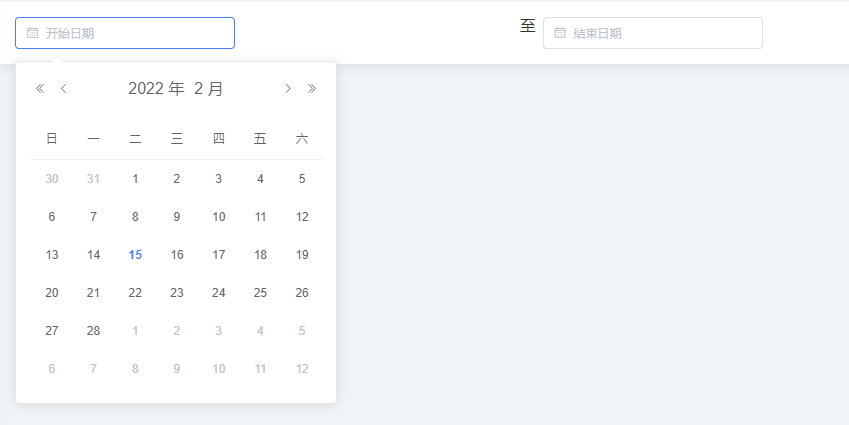Select February 10 in the calendar
Screen dimensions: 849x425
(x=219, y=217)
